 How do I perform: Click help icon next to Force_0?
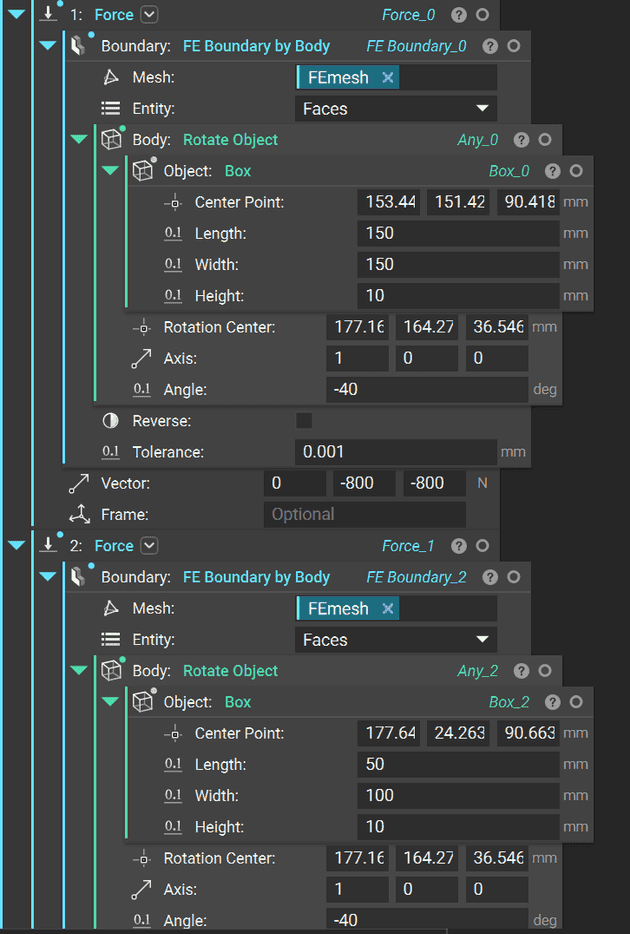click(458, 15)
